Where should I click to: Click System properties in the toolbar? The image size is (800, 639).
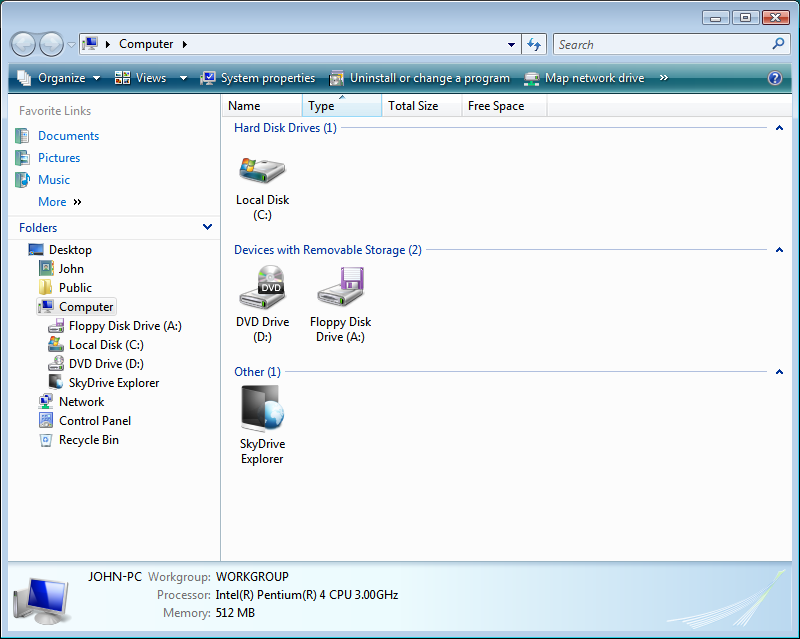(258, 78)
